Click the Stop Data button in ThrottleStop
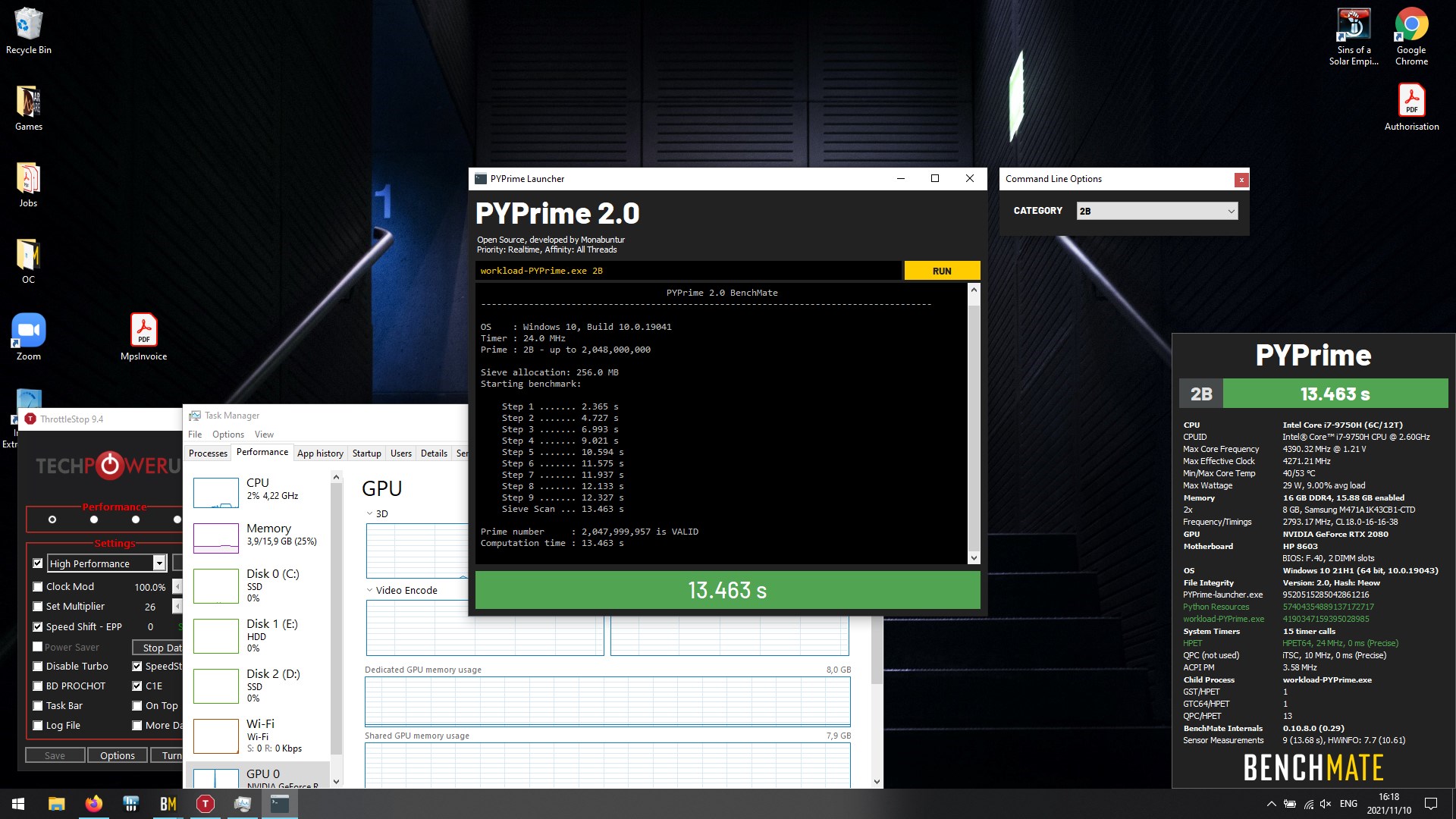1456x819 pixels. coord(158,648)
